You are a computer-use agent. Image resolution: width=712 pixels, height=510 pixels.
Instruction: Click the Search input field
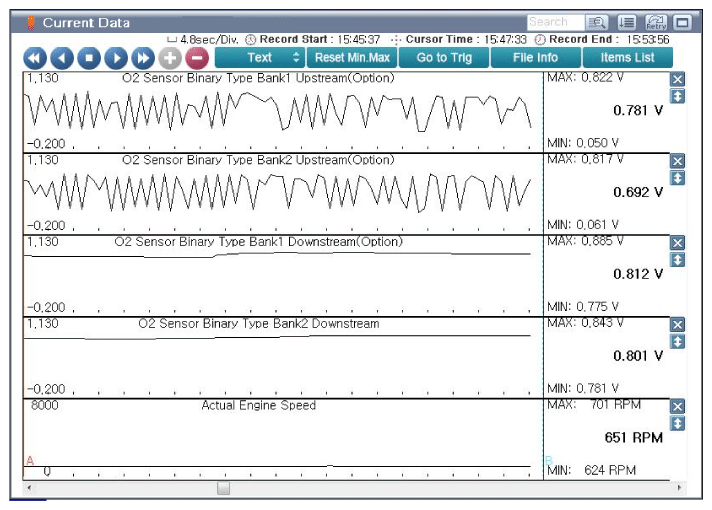[553, 22]
